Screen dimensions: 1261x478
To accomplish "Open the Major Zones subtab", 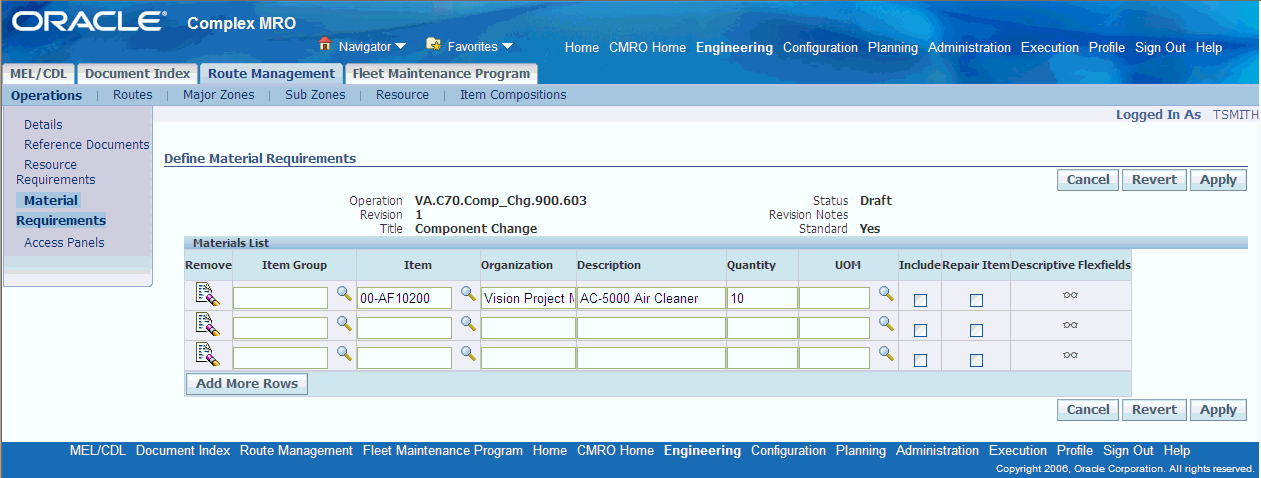I will pos(218,95).
